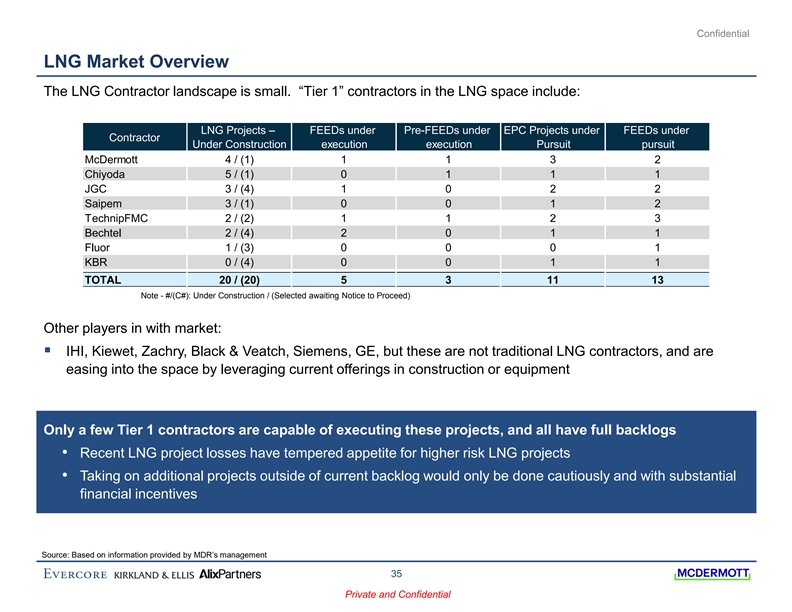This screenshot has height=612, width=792.
Task: Select the Saipem row label
Action: pos(103,203)
